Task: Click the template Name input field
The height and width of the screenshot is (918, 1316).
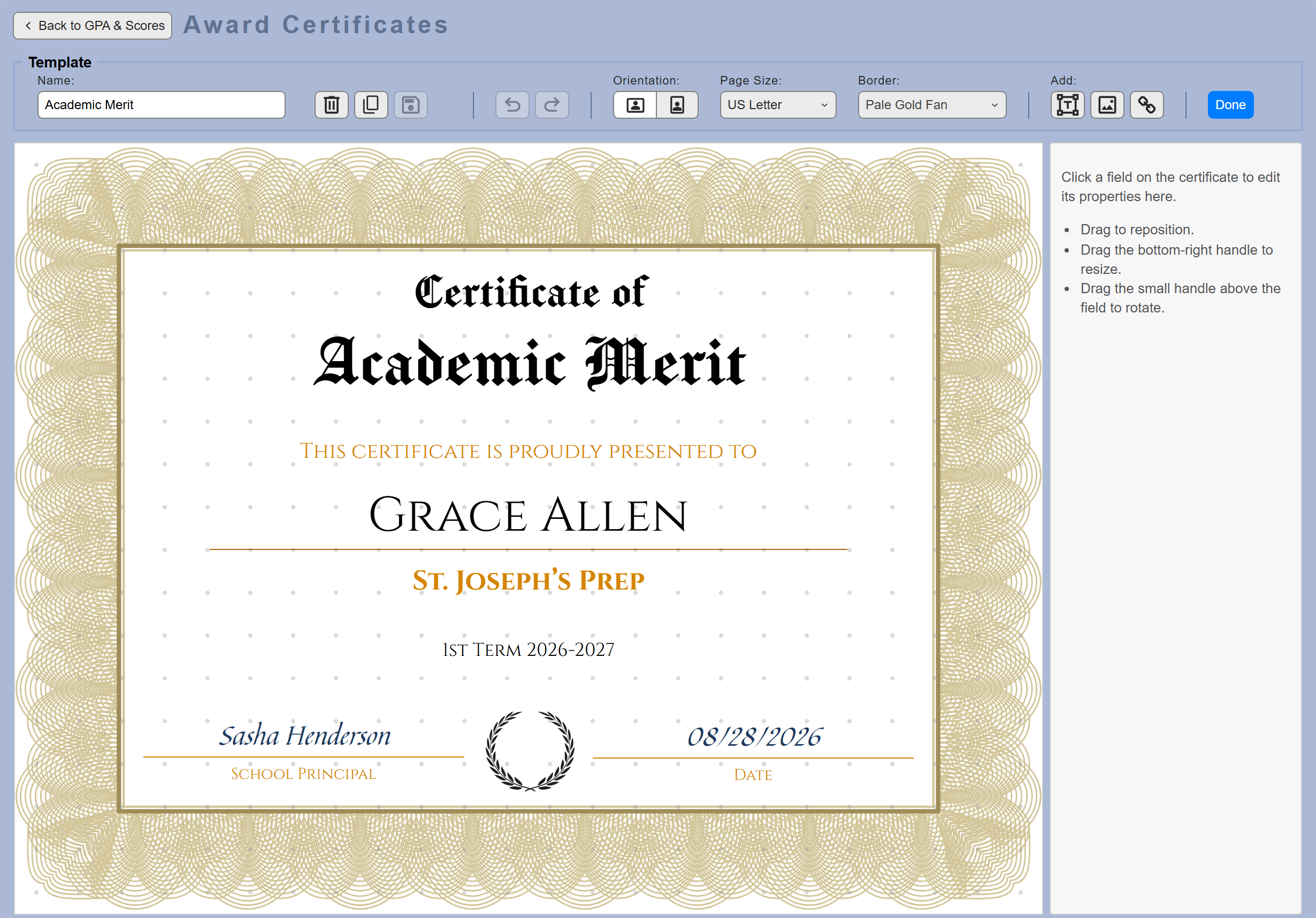Action: (161, 105)
